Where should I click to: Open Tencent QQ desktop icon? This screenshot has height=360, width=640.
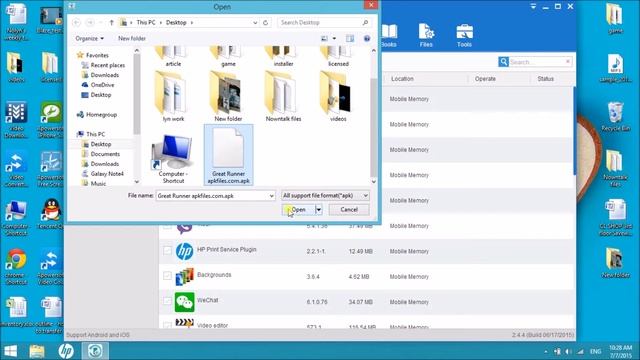point(51,213)
